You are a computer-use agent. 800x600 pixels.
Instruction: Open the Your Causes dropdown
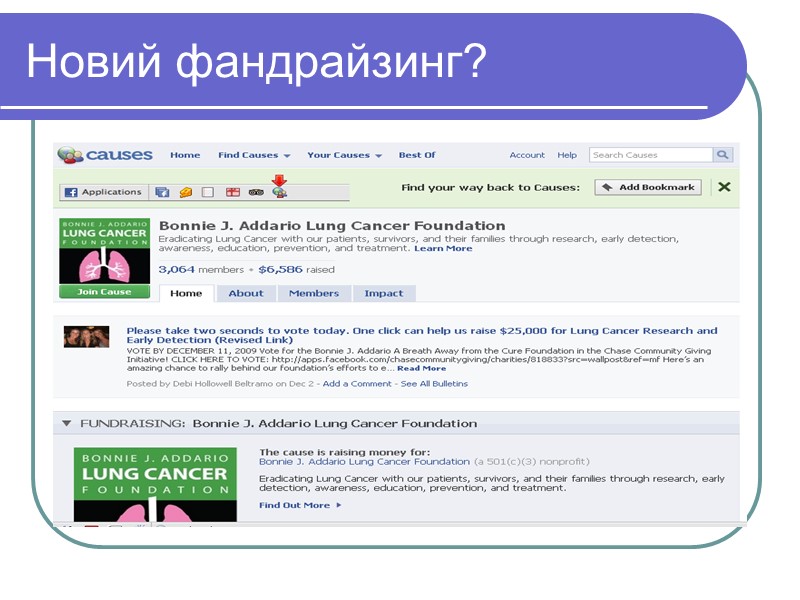(344, 155)
